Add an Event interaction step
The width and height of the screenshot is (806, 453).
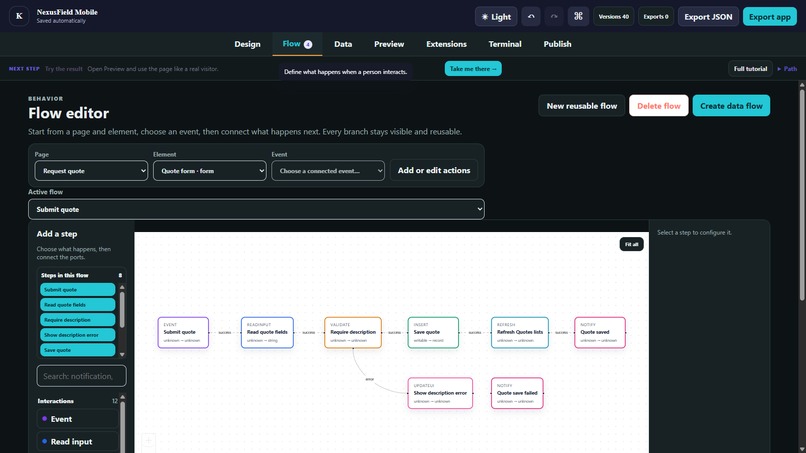78,419
